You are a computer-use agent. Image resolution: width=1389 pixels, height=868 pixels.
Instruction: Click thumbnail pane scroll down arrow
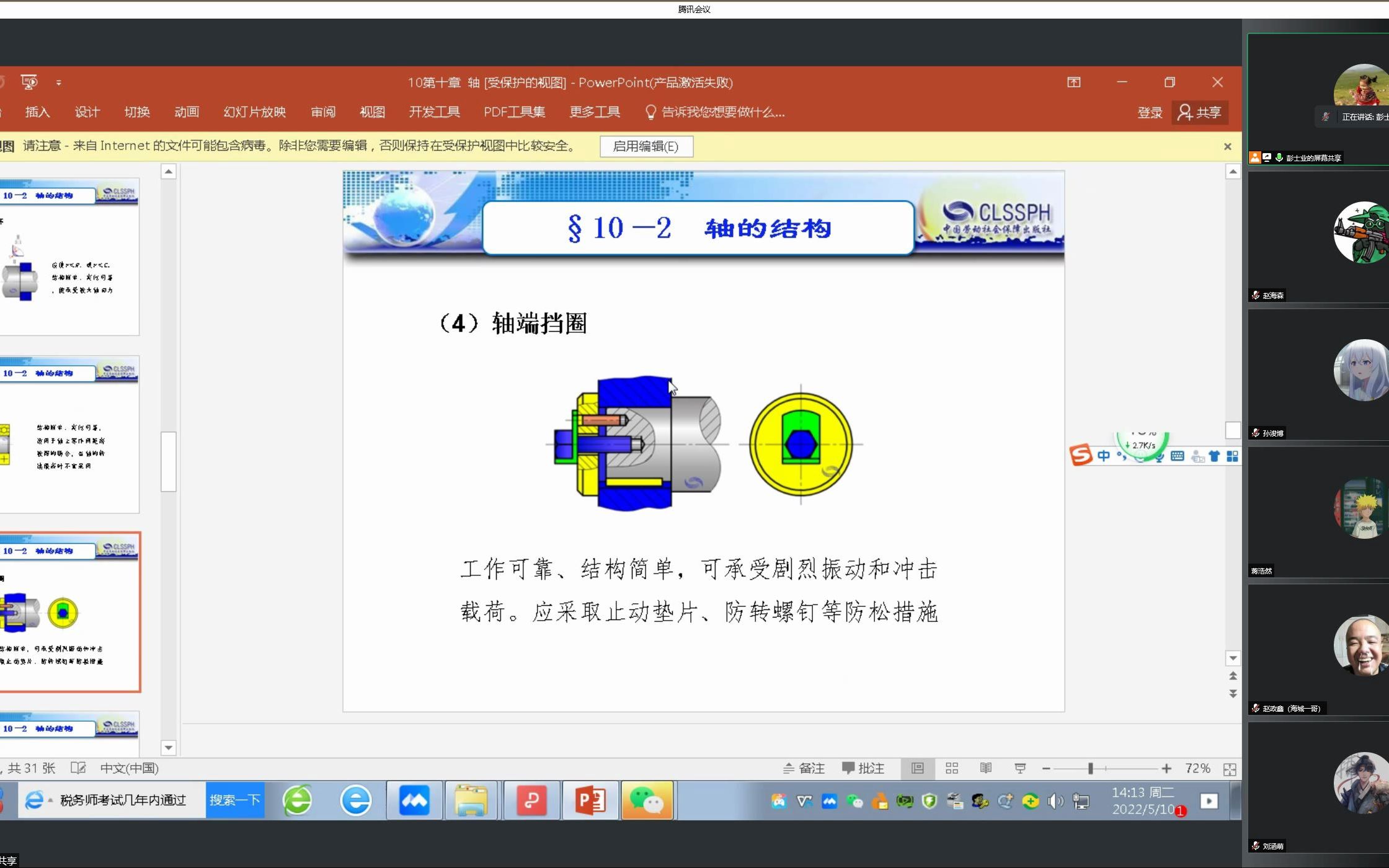coord(169,747)
